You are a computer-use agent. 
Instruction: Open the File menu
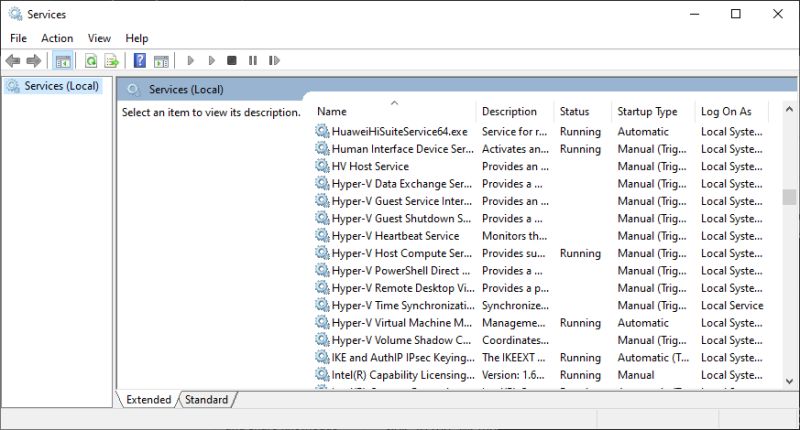tap(18, 38)
